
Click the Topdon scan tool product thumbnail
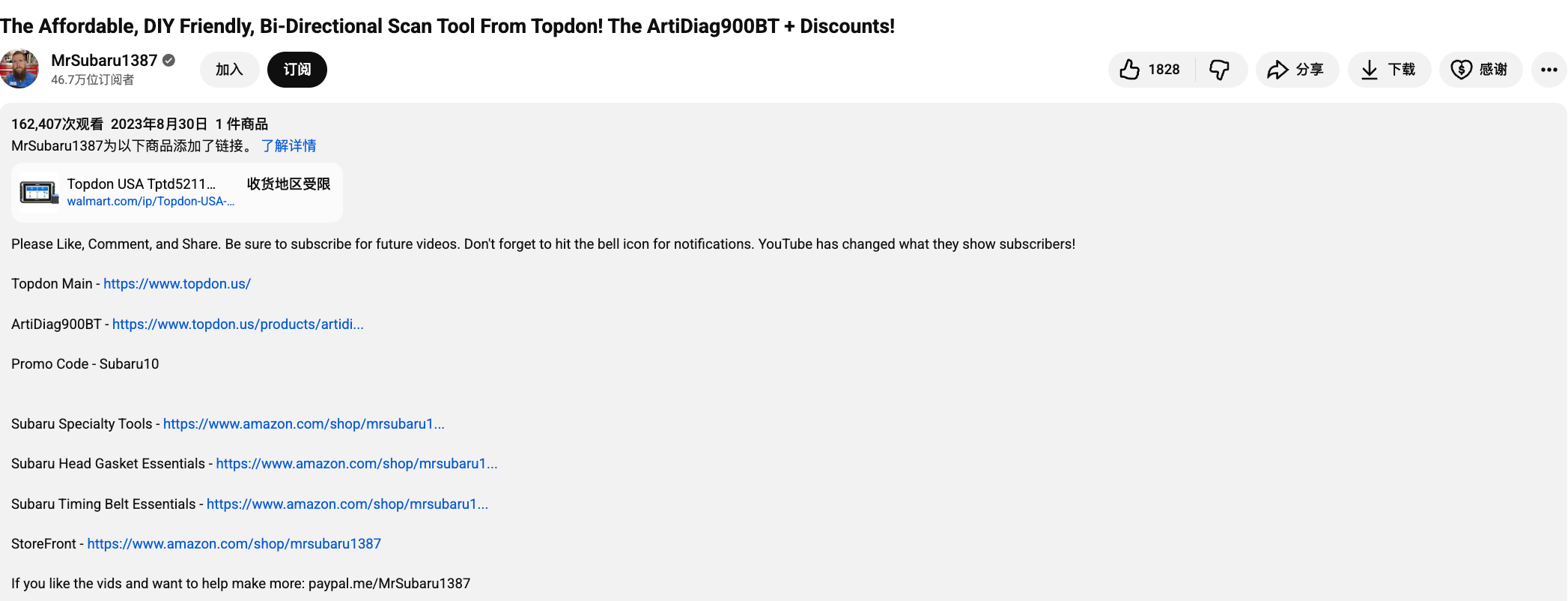(x=38, y=193)
